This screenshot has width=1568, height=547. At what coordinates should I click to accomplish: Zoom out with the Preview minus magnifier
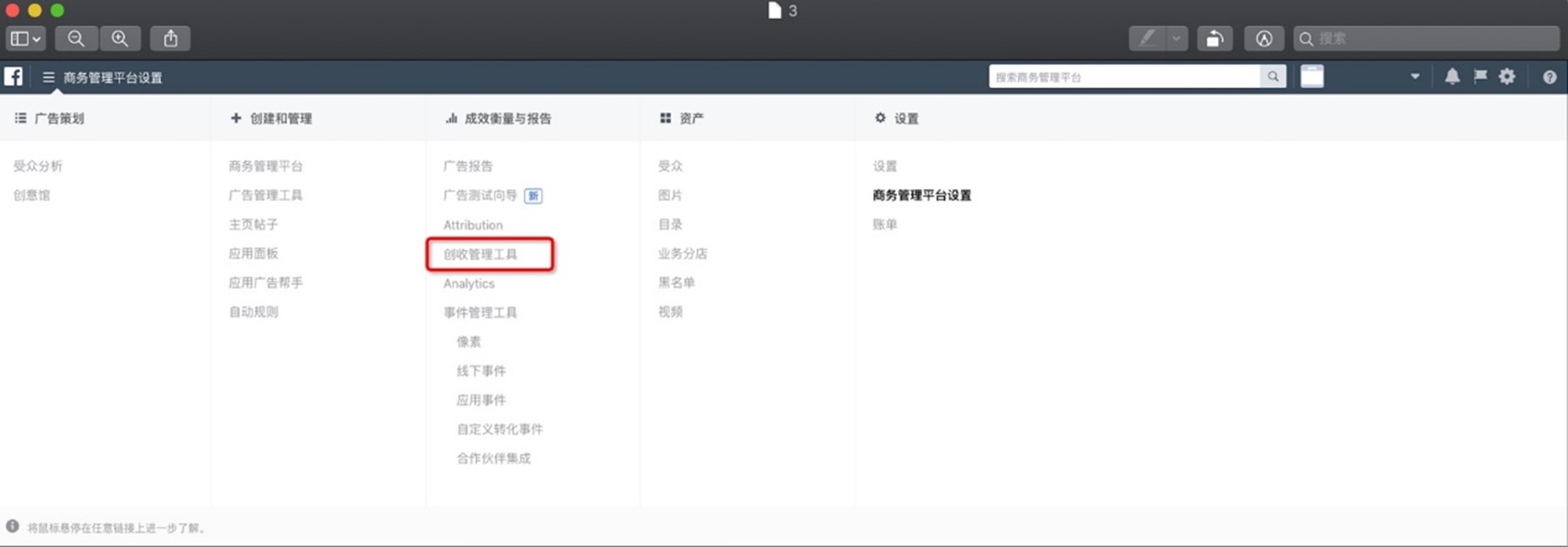76,38
